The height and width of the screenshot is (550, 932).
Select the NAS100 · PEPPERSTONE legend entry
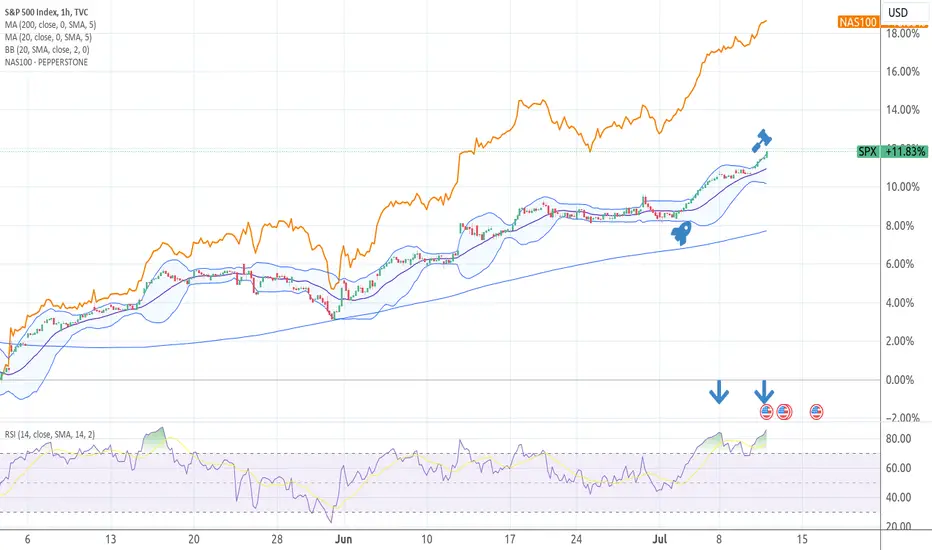(x=46, y=62)
